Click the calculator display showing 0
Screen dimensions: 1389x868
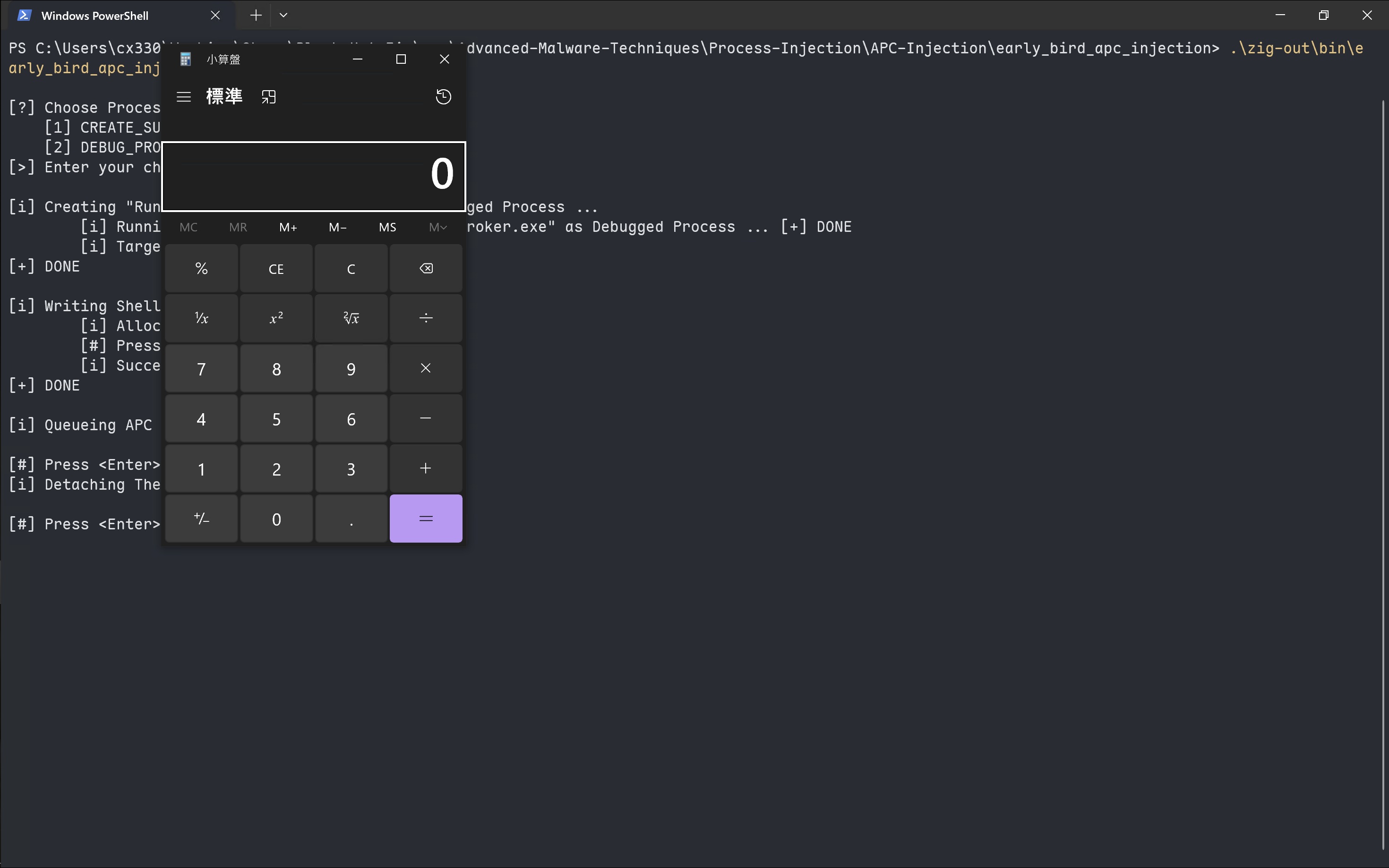coord(314,176)
